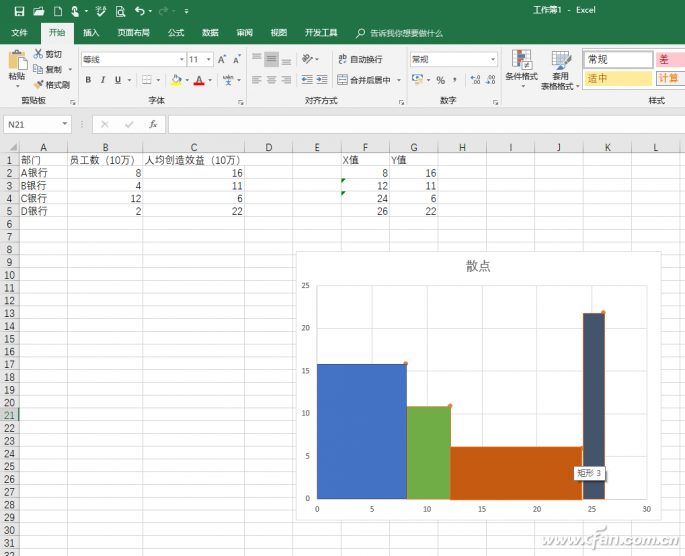Viewport: 685px width, 556px height.
Task: Toggle Italic formatting
Action: (103, 79)
